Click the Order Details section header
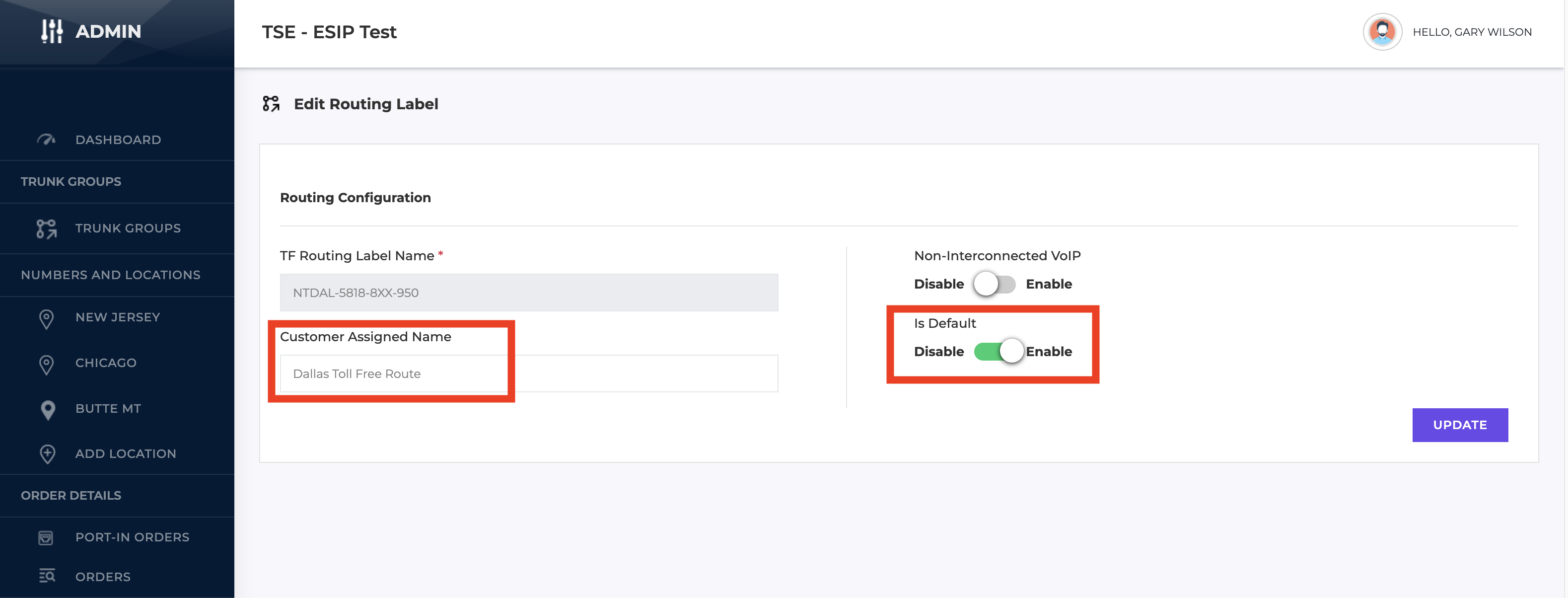1568x598 pixels. tap(71, 495)
